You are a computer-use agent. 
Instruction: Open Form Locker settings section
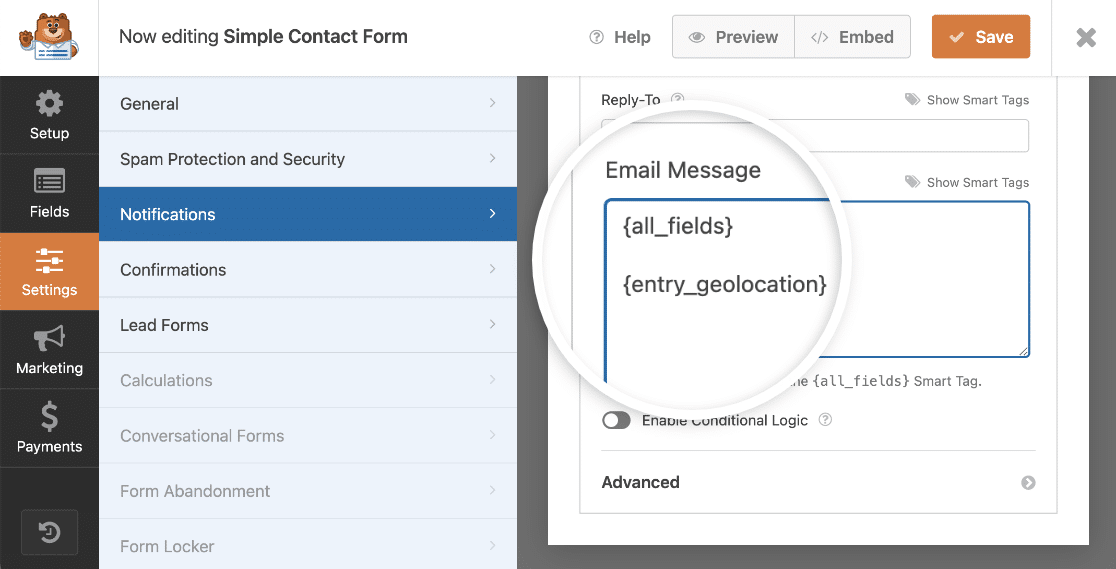pyautogui.click(x=307, y=546)
